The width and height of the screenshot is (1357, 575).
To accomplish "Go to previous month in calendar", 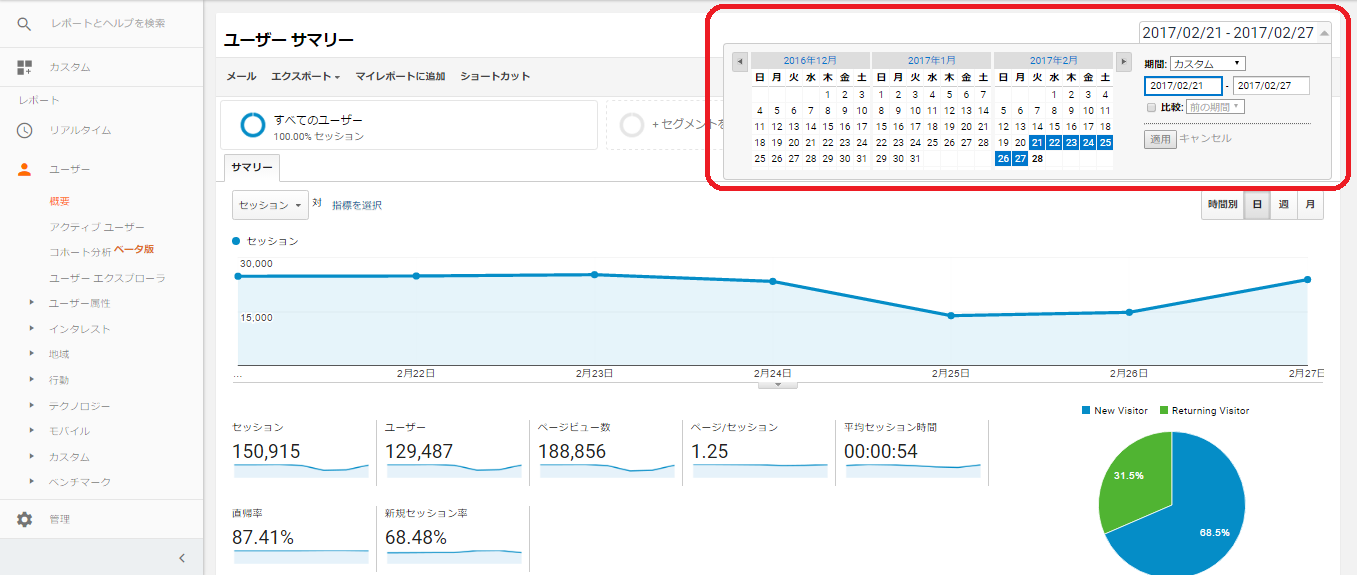I will (740, 61).
